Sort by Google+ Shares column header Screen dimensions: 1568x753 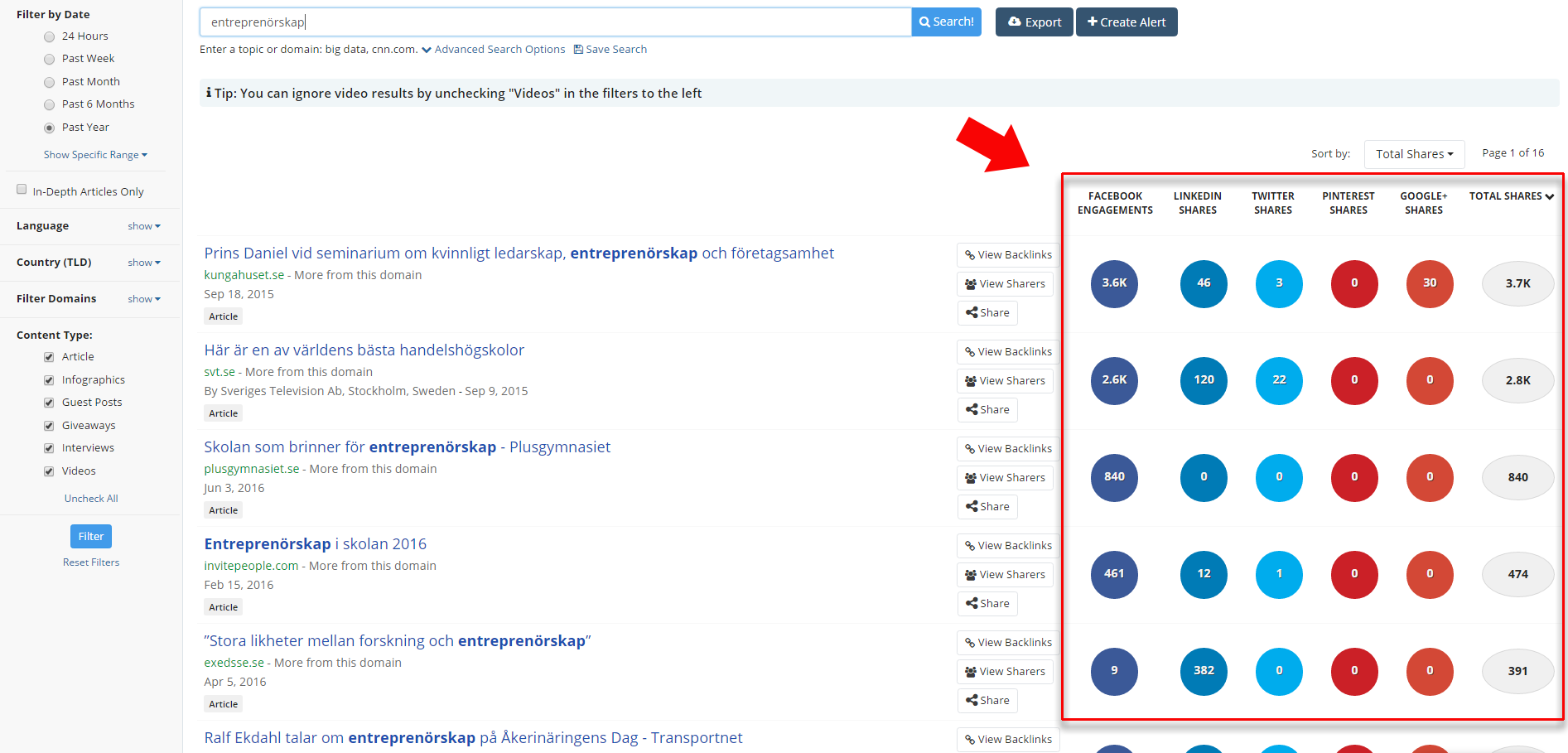tap(1424, 203)
